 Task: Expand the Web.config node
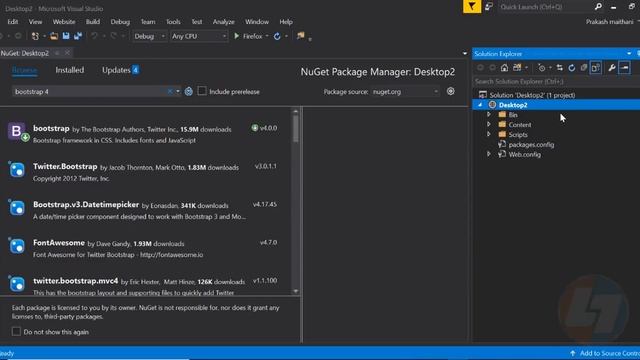pyautogui.click(x=489, y=154)
